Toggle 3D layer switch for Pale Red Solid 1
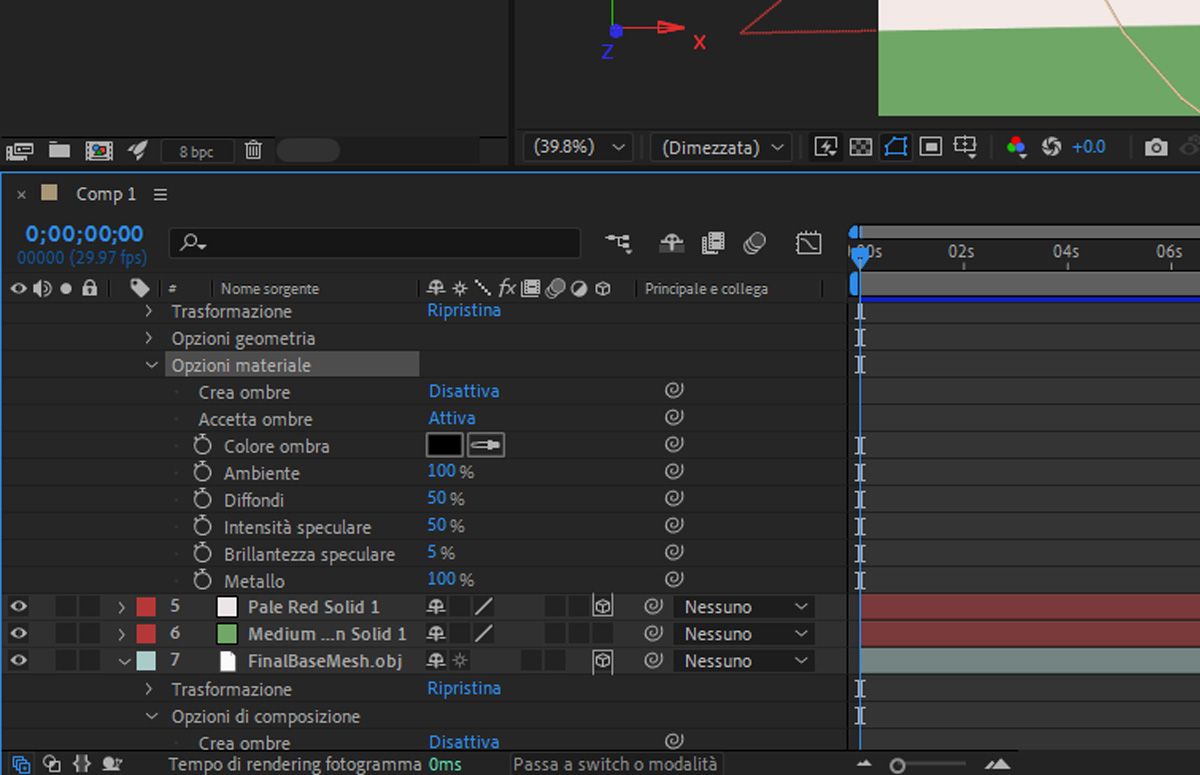 tap(602, 607)
